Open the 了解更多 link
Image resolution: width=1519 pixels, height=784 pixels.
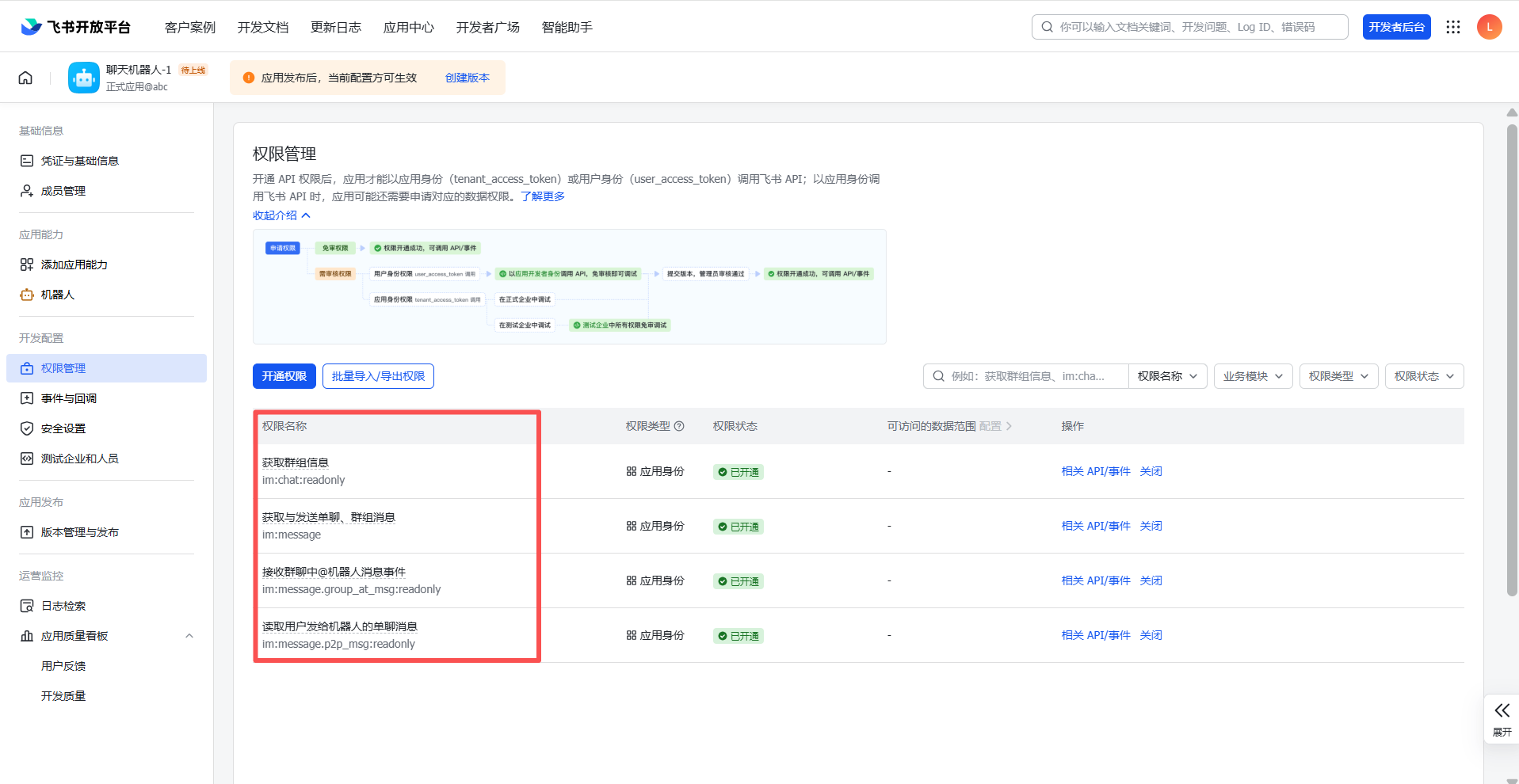543,196
